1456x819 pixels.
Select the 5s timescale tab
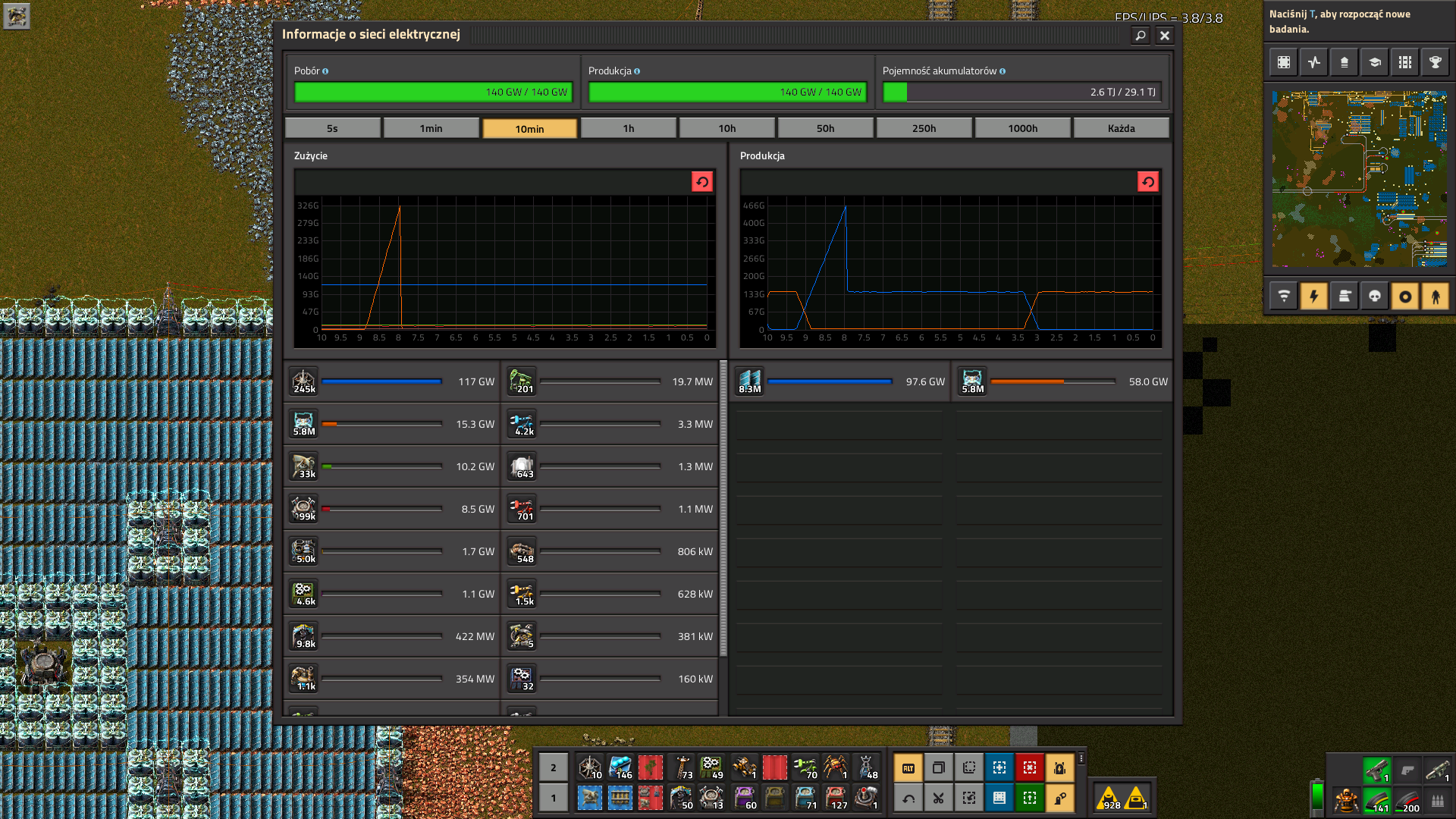click(332, 128)
